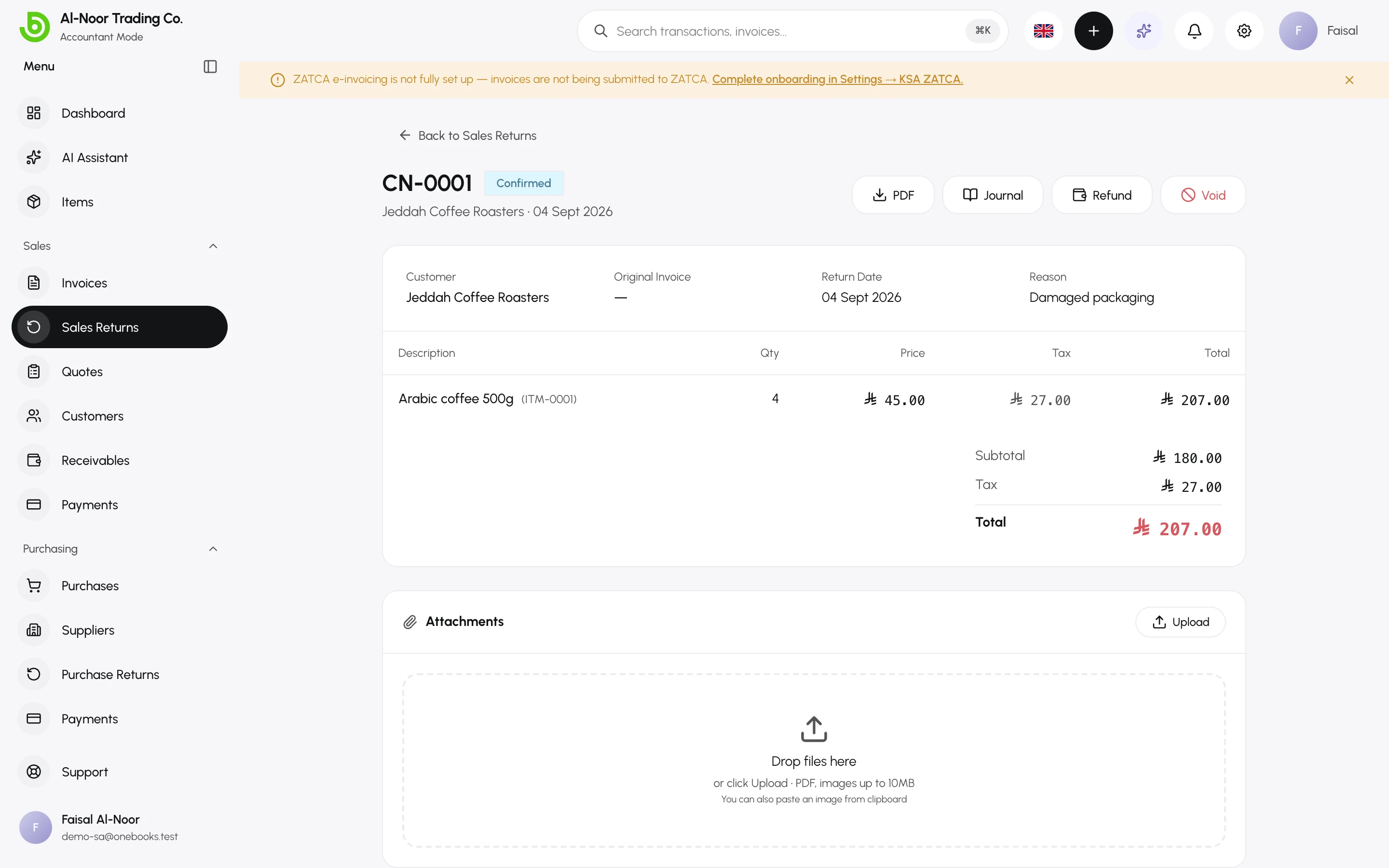Viewport: 1389px width, 868px height.
Task: View the Journal entry for CN-0001
Action: [993, 195]
